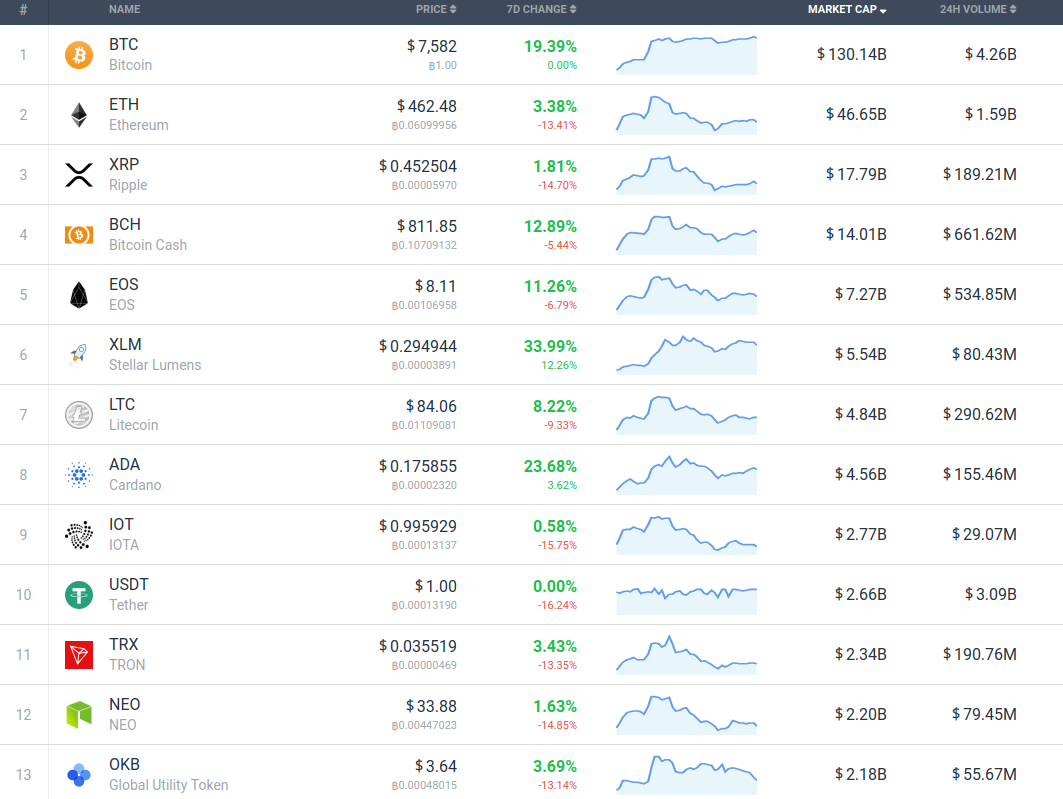The height and width of the screenshot is (799, 1063).
Task: Open the BCH coin link
Action: click(x=125, y=224)
